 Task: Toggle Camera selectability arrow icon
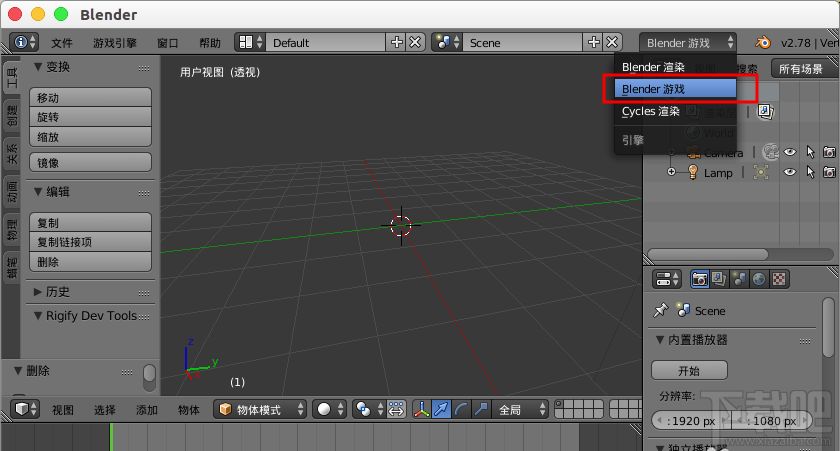point(810,152)
